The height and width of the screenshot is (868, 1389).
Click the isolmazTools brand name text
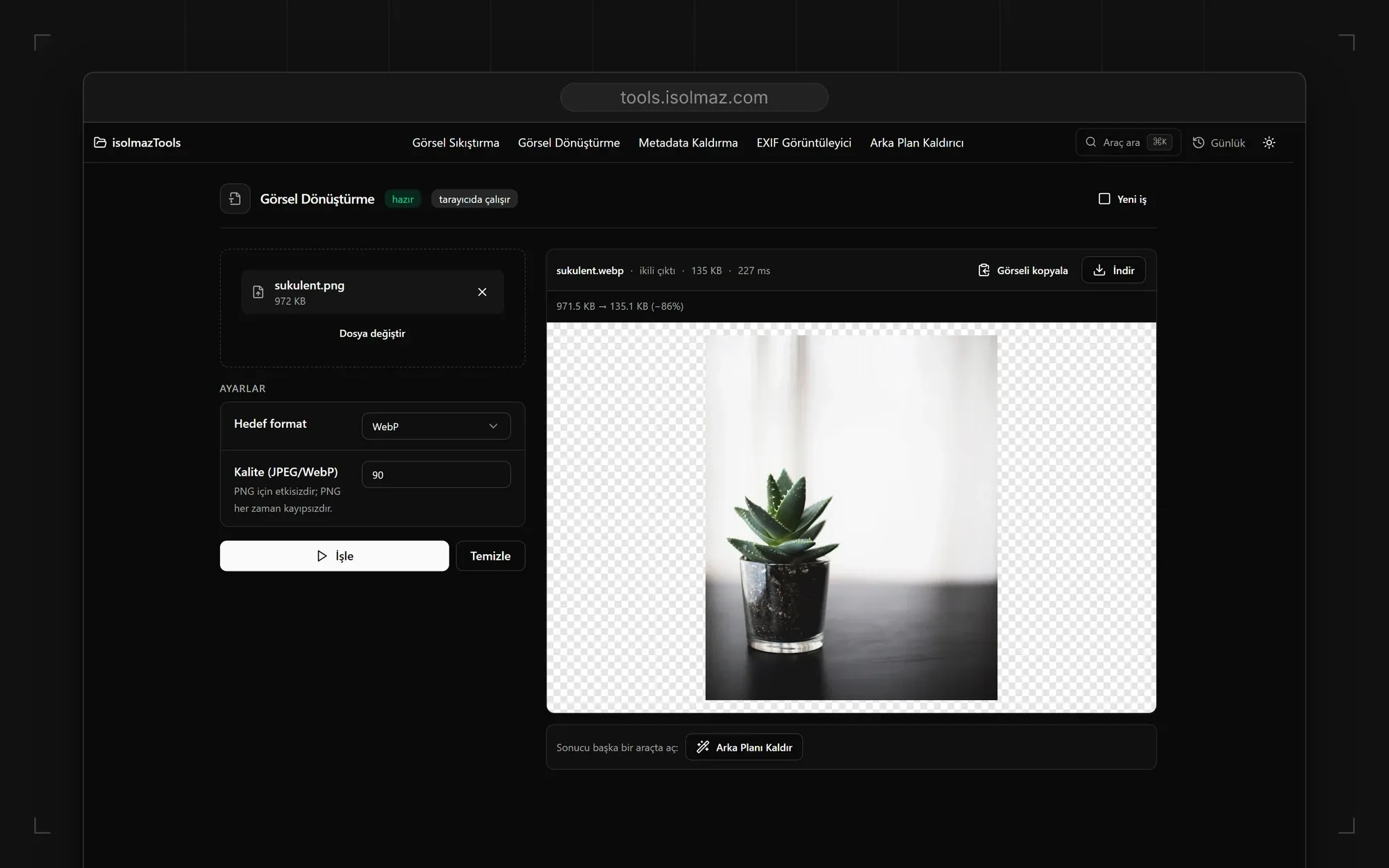tap(147, 142)
